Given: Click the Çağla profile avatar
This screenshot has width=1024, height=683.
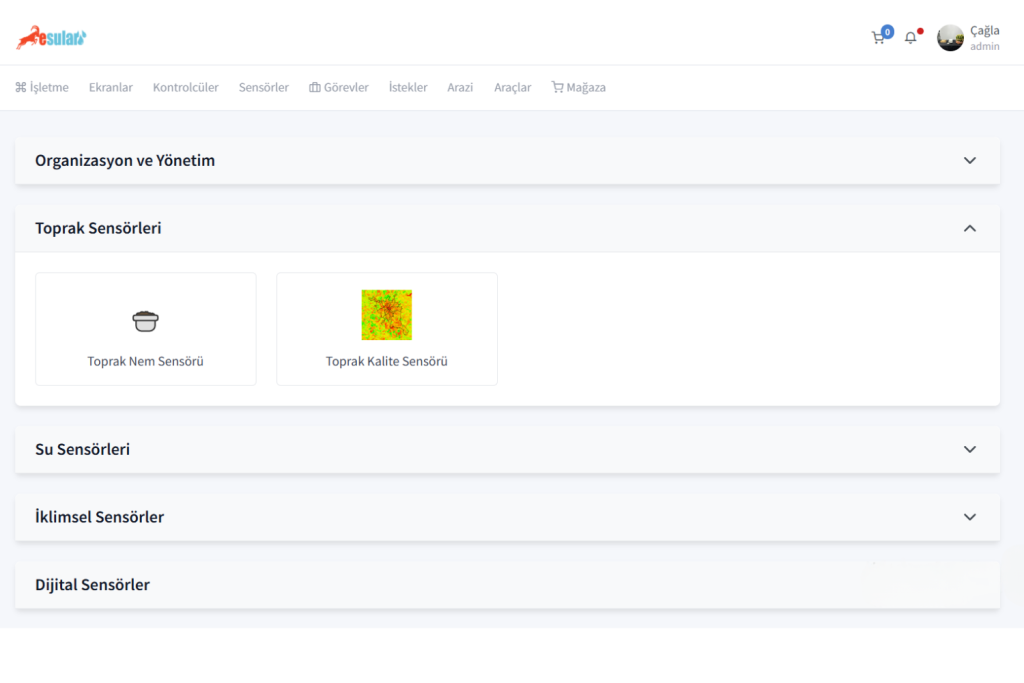Looking at the screenshot, I should click(x=950, y=38).
